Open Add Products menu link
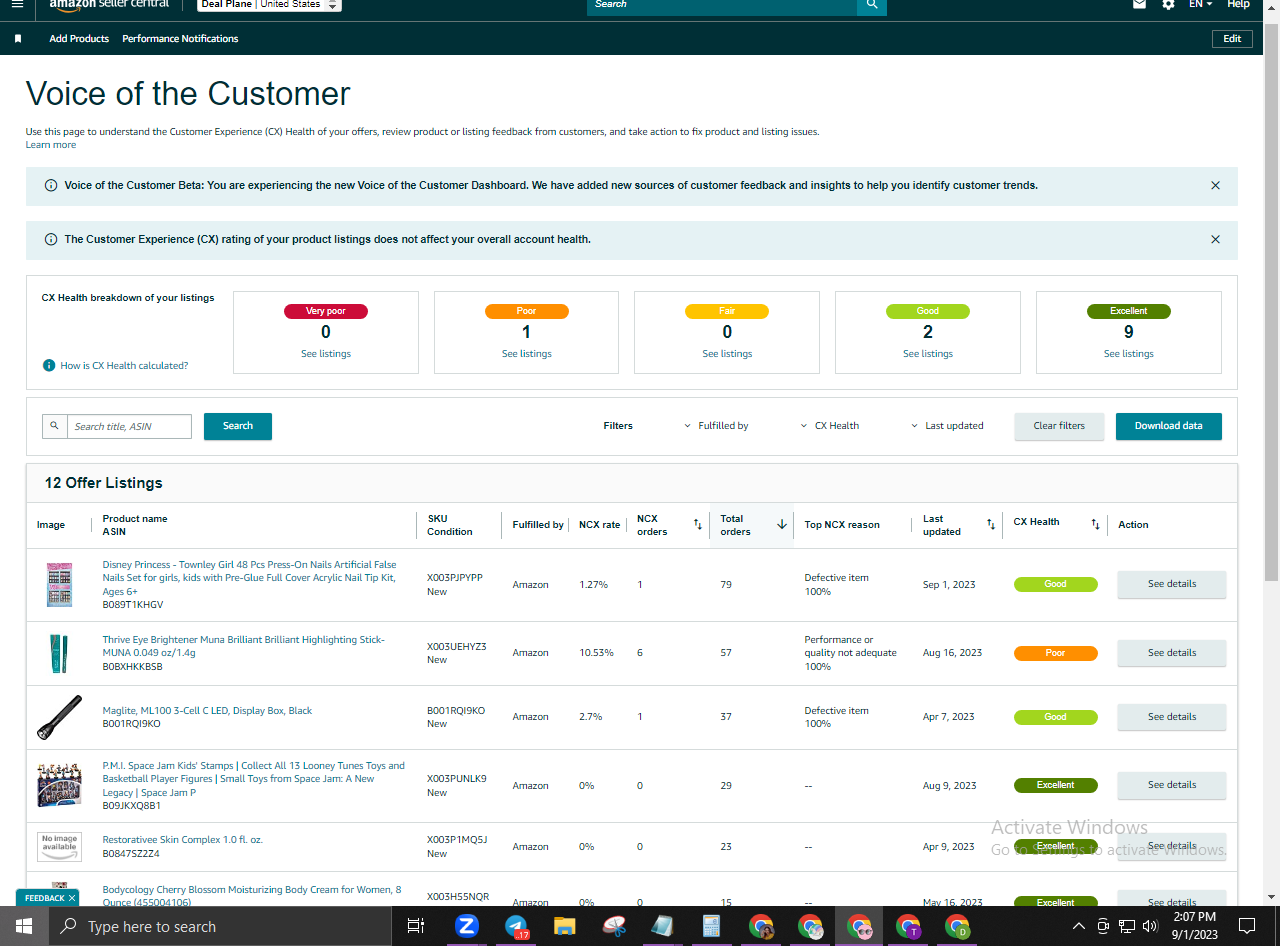This screenshot has height=946, width=1280. point(79,39)
